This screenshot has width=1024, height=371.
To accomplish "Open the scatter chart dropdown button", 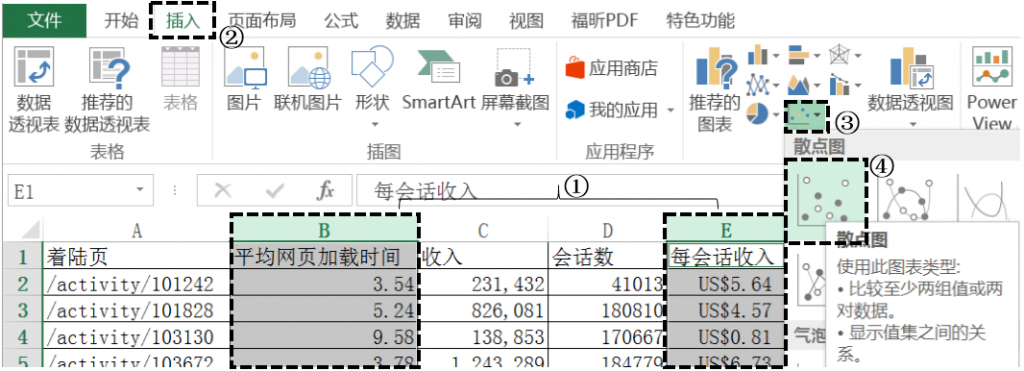I will 805,116.
